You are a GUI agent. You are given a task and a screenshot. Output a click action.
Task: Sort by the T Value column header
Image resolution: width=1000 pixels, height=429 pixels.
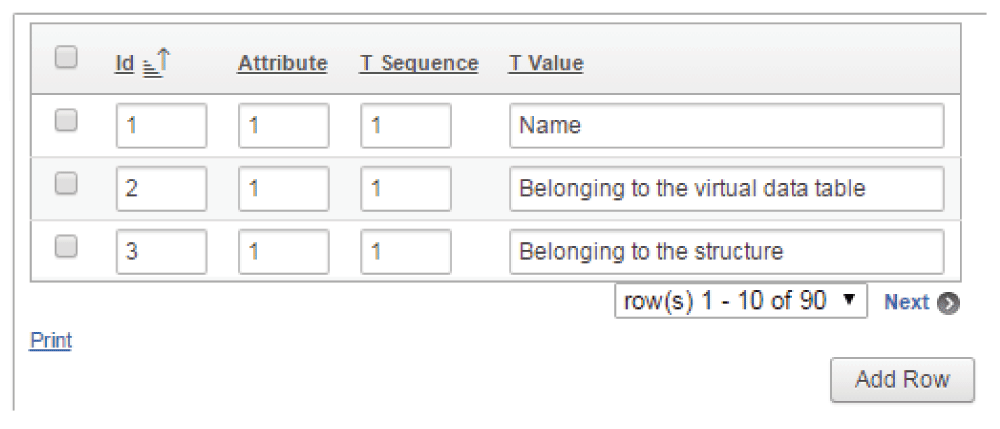tap(546, 63)
